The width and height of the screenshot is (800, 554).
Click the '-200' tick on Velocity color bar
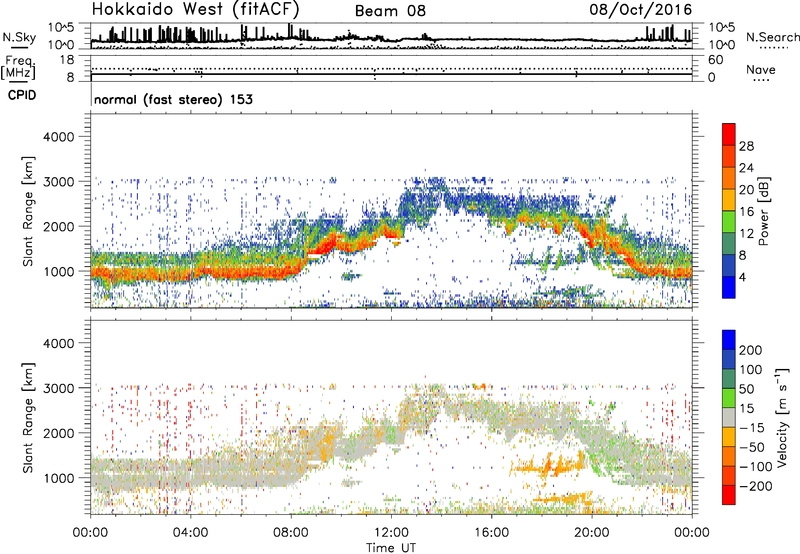point(756,486)
